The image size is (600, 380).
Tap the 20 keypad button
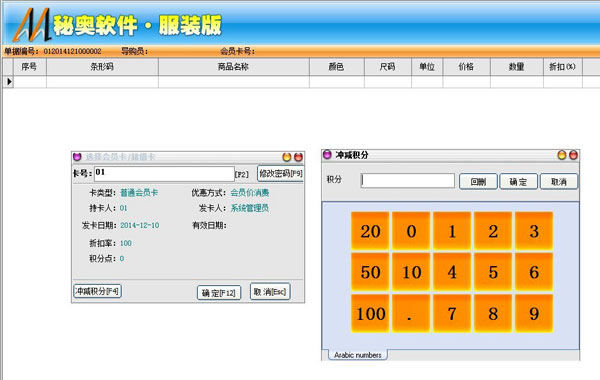click(370, 231)
